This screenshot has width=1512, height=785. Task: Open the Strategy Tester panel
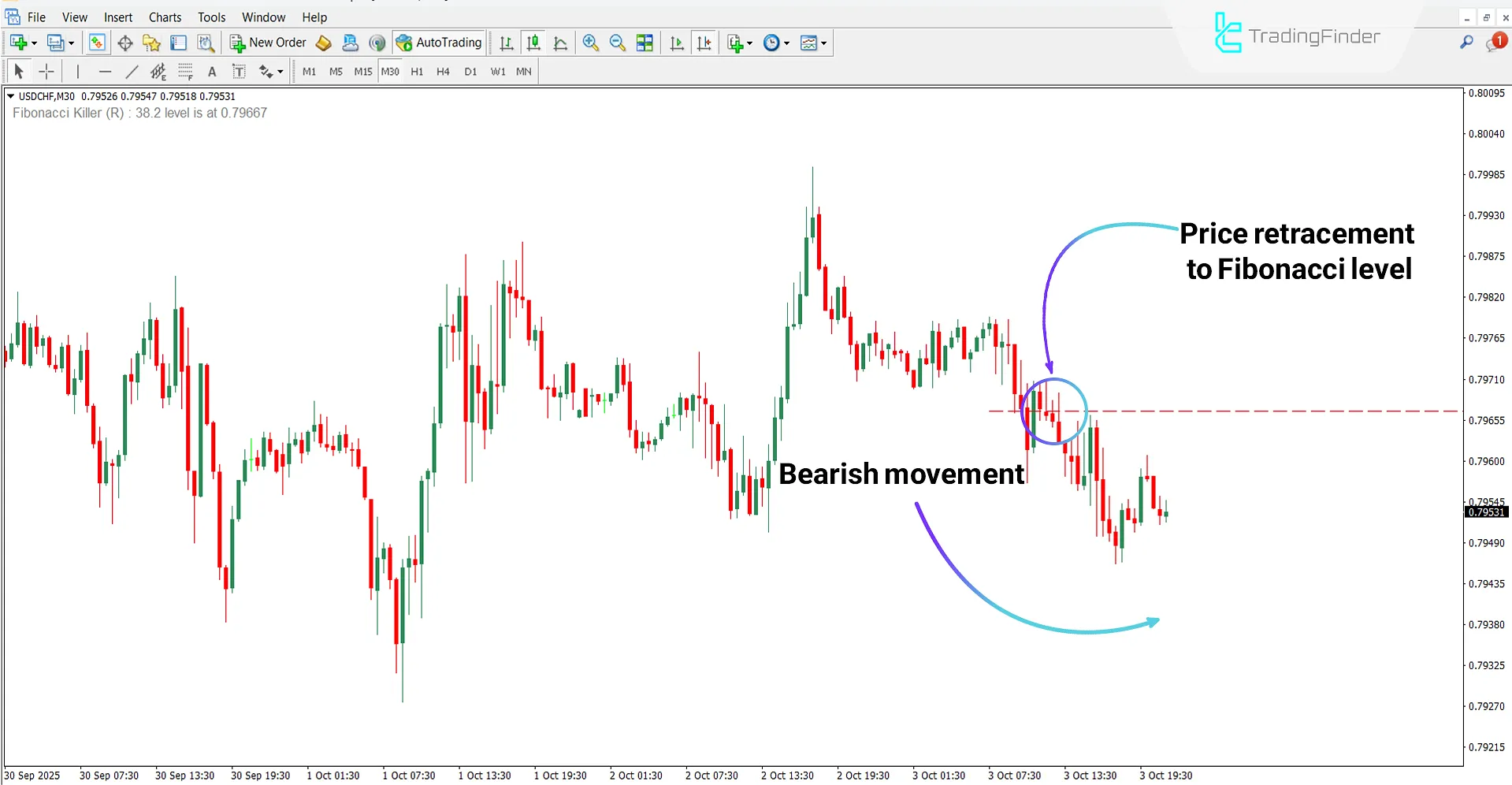(206, 43)
